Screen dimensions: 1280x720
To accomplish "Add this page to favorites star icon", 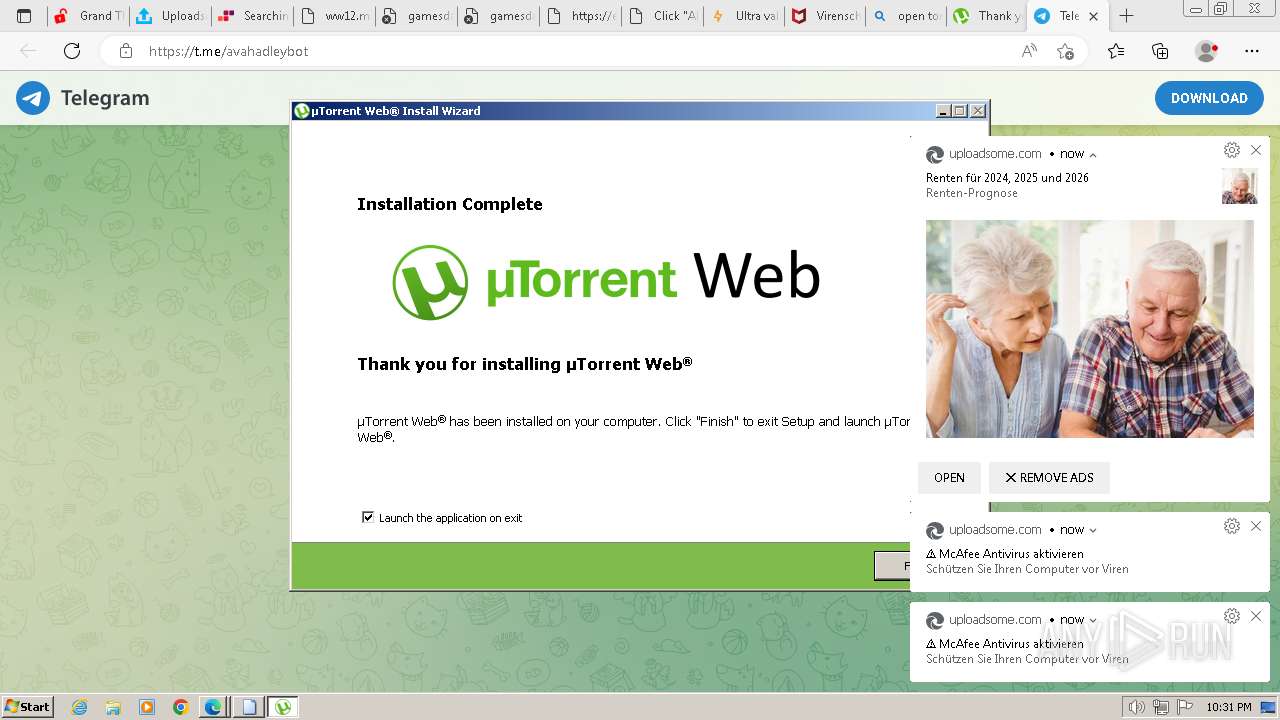I will pyautogui.click(x=1066, y=51).
